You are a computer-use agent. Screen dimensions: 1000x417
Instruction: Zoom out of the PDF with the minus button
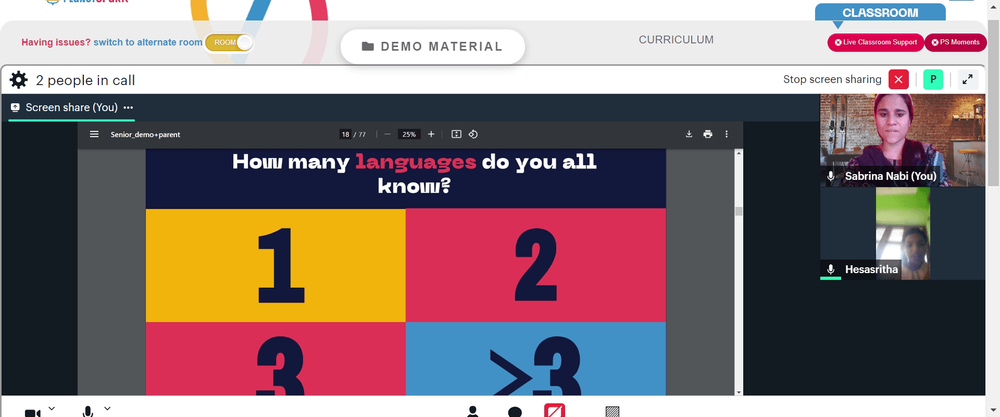pos(387,134)
